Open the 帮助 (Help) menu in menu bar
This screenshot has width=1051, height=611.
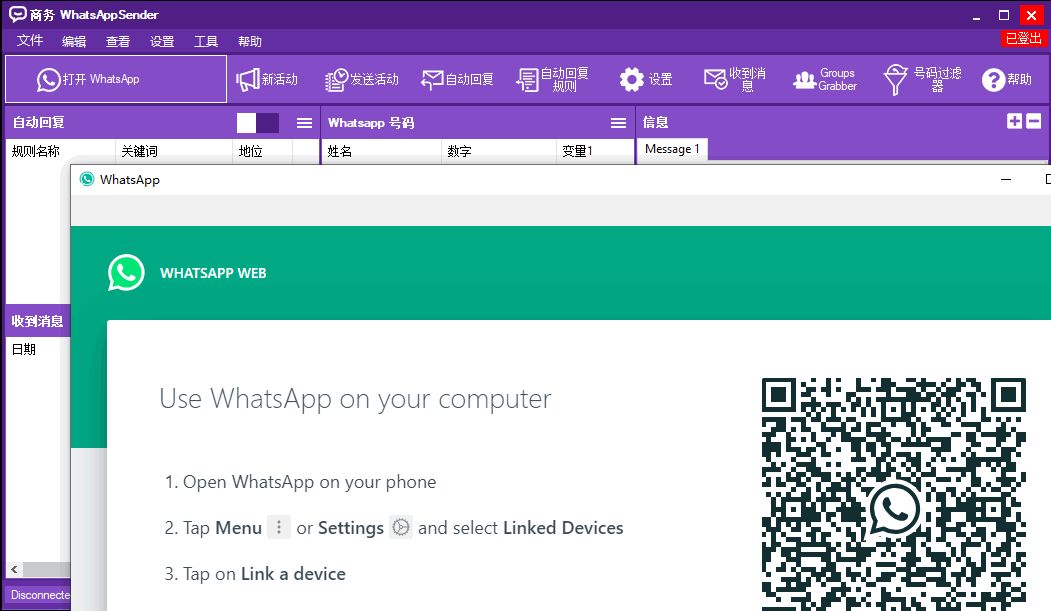250,41
